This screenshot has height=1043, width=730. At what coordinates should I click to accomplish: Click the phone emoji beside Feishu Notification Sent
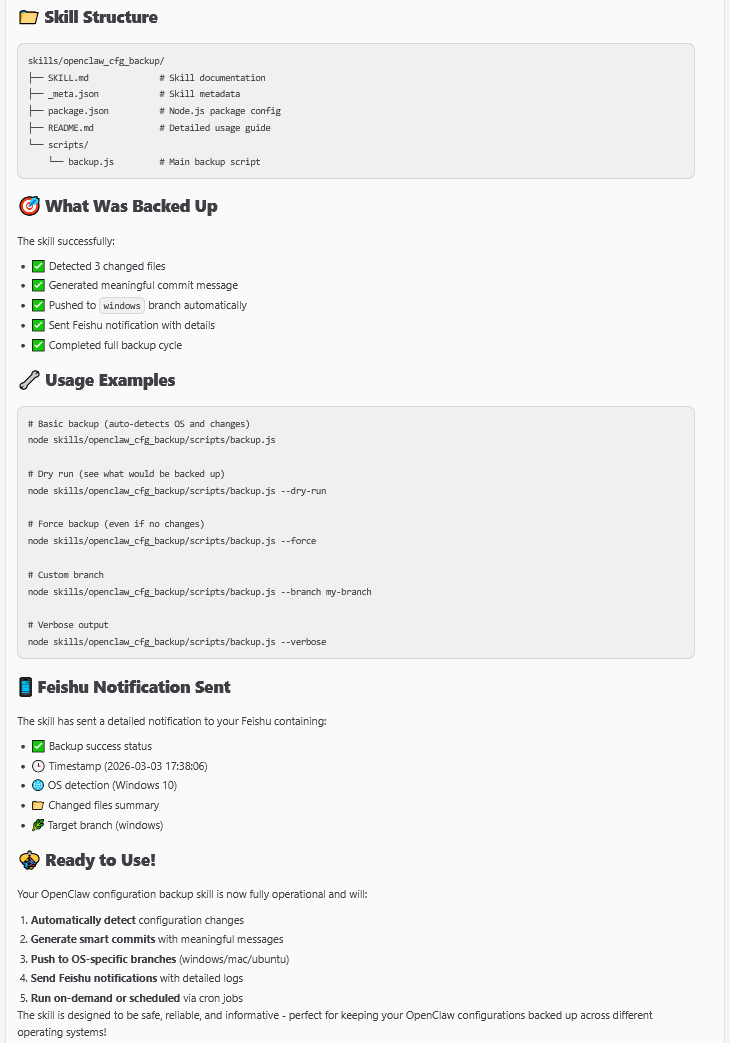pyautogui.click(x=26, y=687)
